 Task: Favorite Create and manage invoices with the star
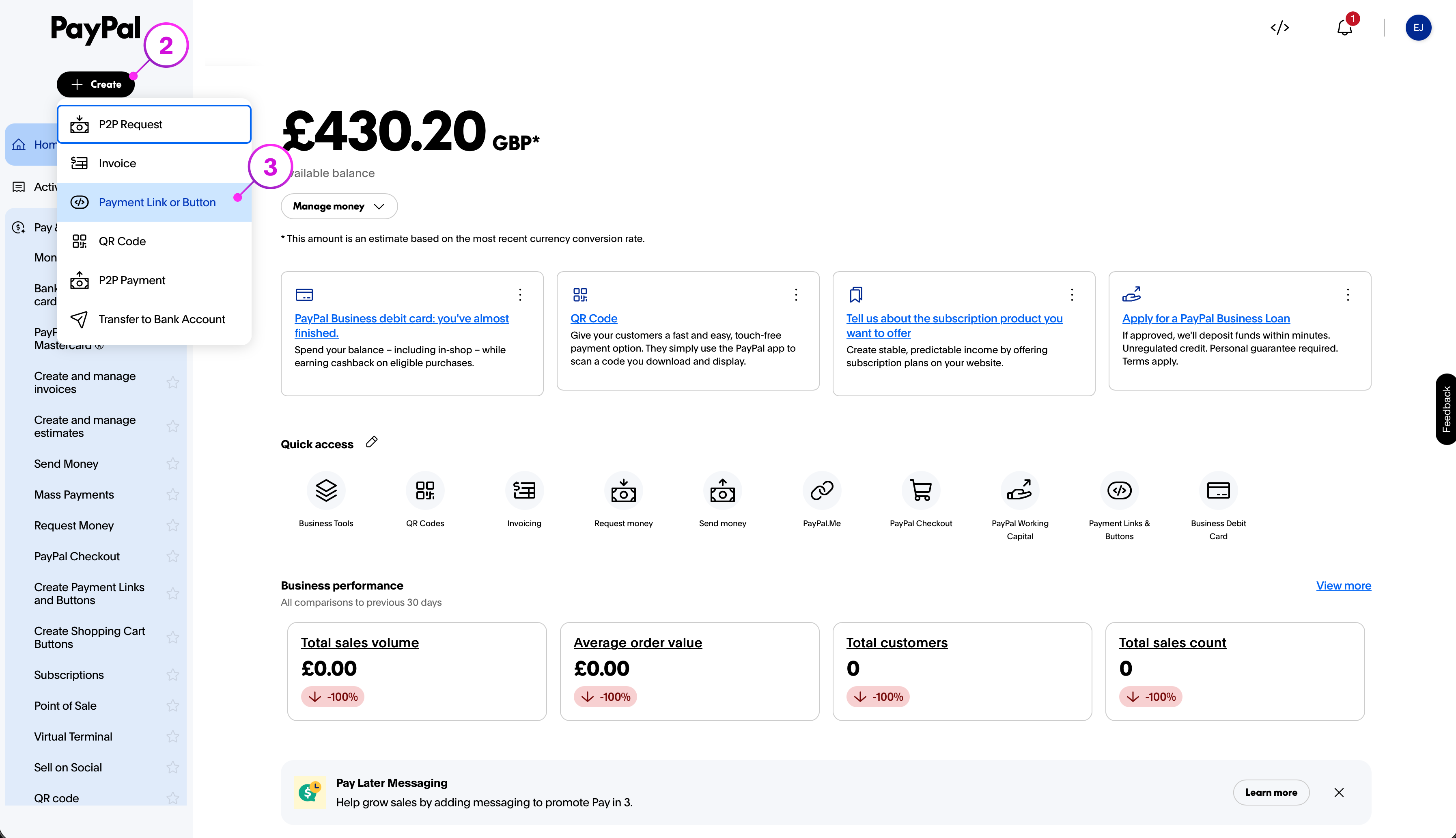coord(172,382)
